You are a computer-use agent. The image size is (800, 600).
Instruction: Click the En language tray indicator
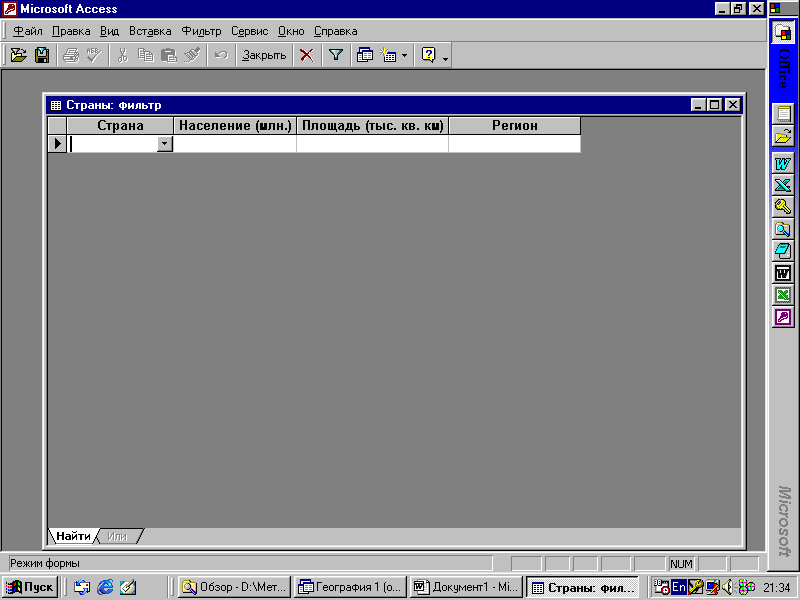679,587
